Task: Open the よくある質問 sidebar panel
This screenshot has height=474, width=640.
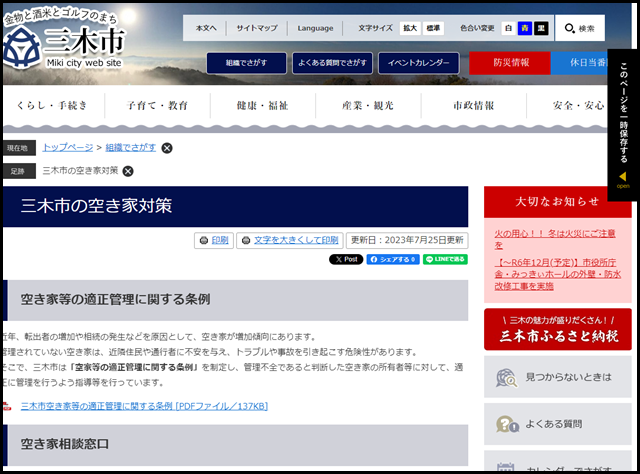Action: coord(558,424)
